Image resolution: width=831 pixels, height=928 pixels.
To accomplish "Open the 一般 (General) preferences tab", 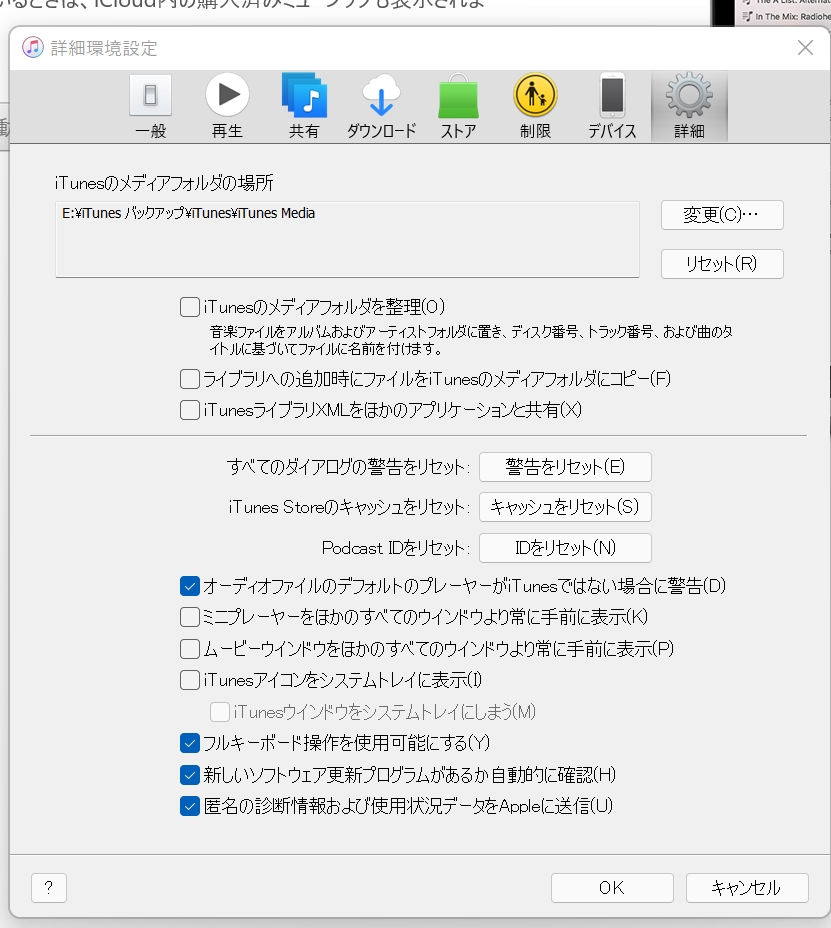I will [x=150, y=107].
